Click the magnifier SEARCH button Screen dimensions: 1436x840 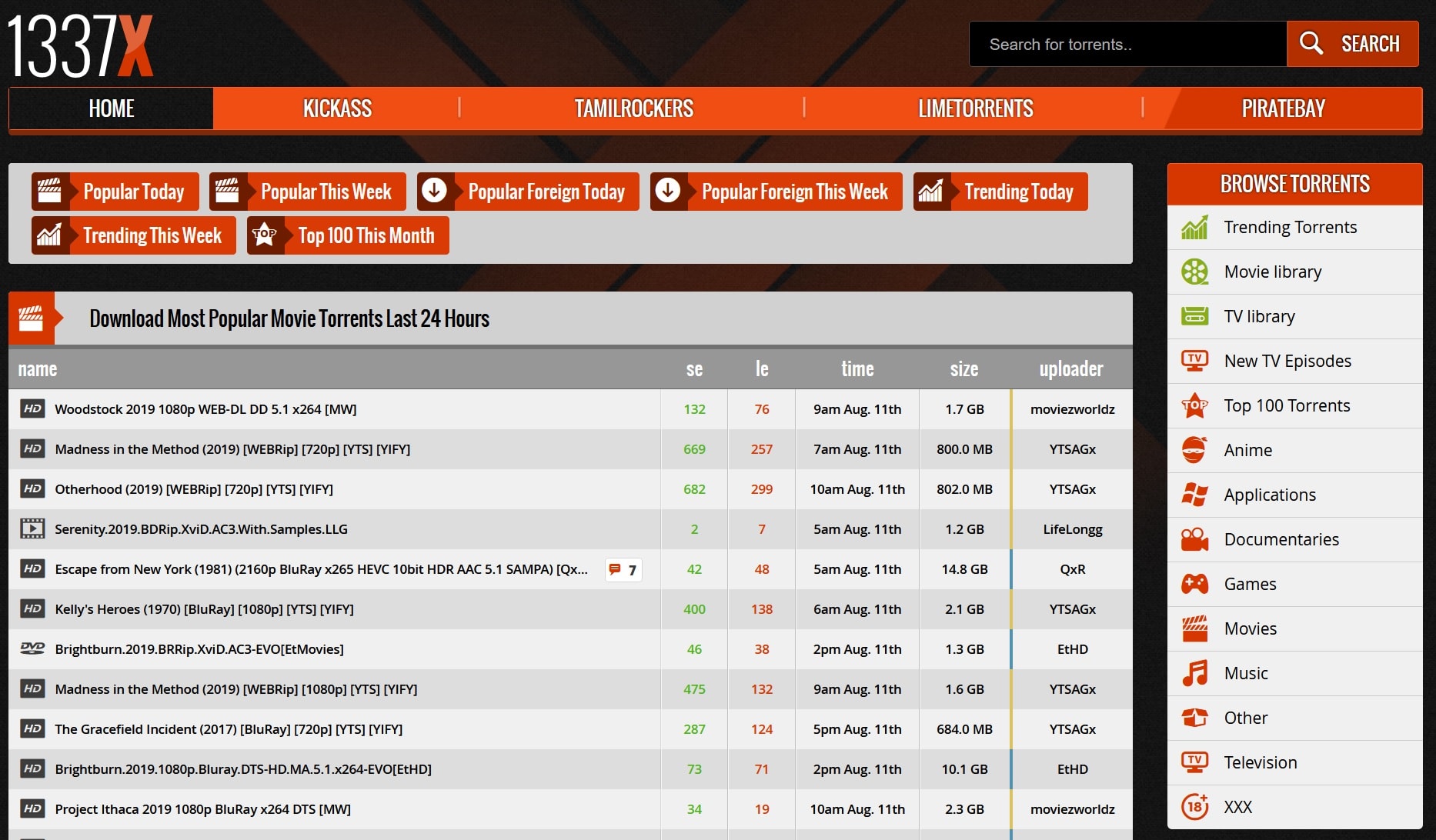click(1352, 44)
